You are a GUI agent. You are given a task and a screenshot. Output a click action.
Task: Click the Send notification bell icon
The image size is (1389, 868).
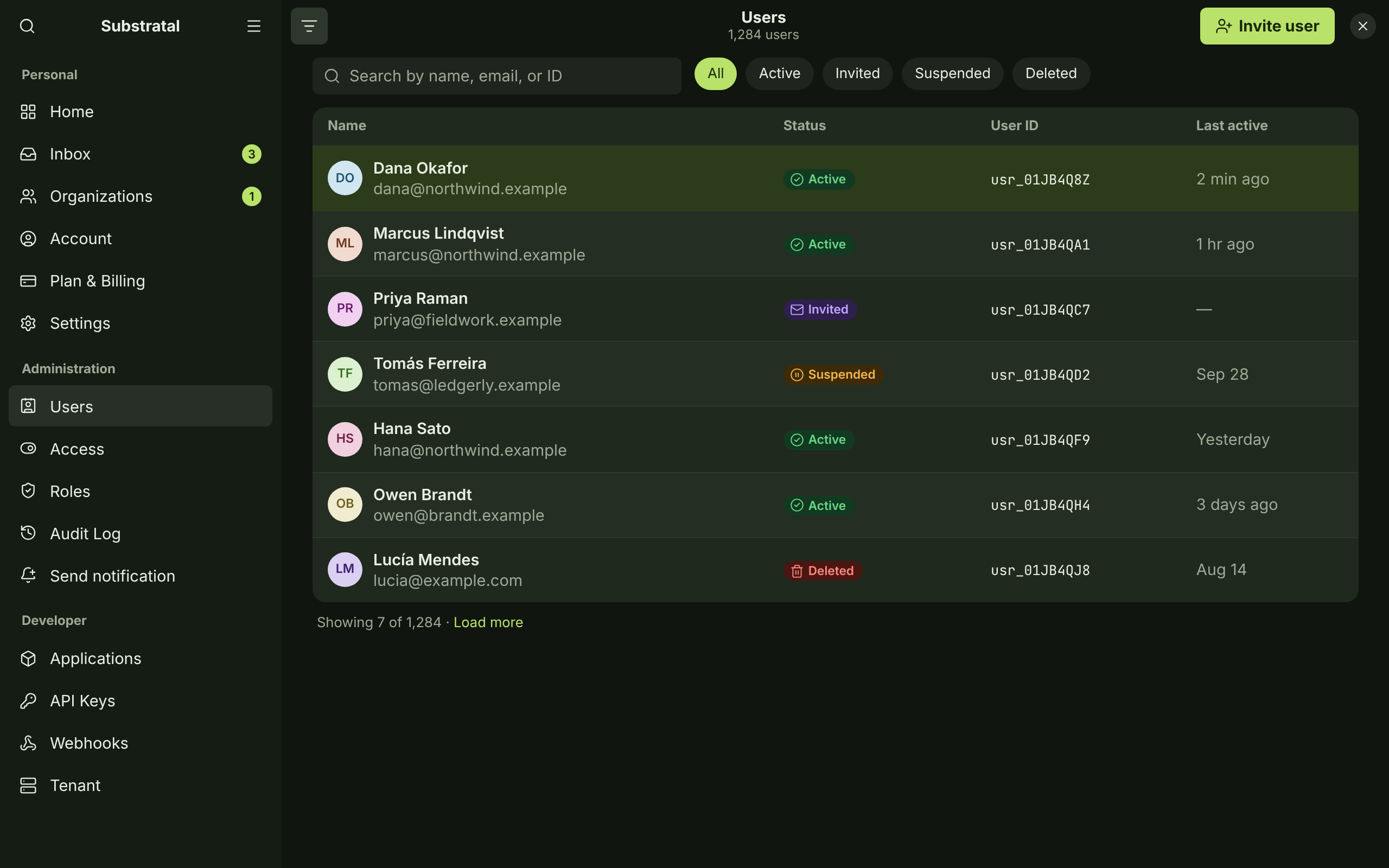tap(28, 575)
